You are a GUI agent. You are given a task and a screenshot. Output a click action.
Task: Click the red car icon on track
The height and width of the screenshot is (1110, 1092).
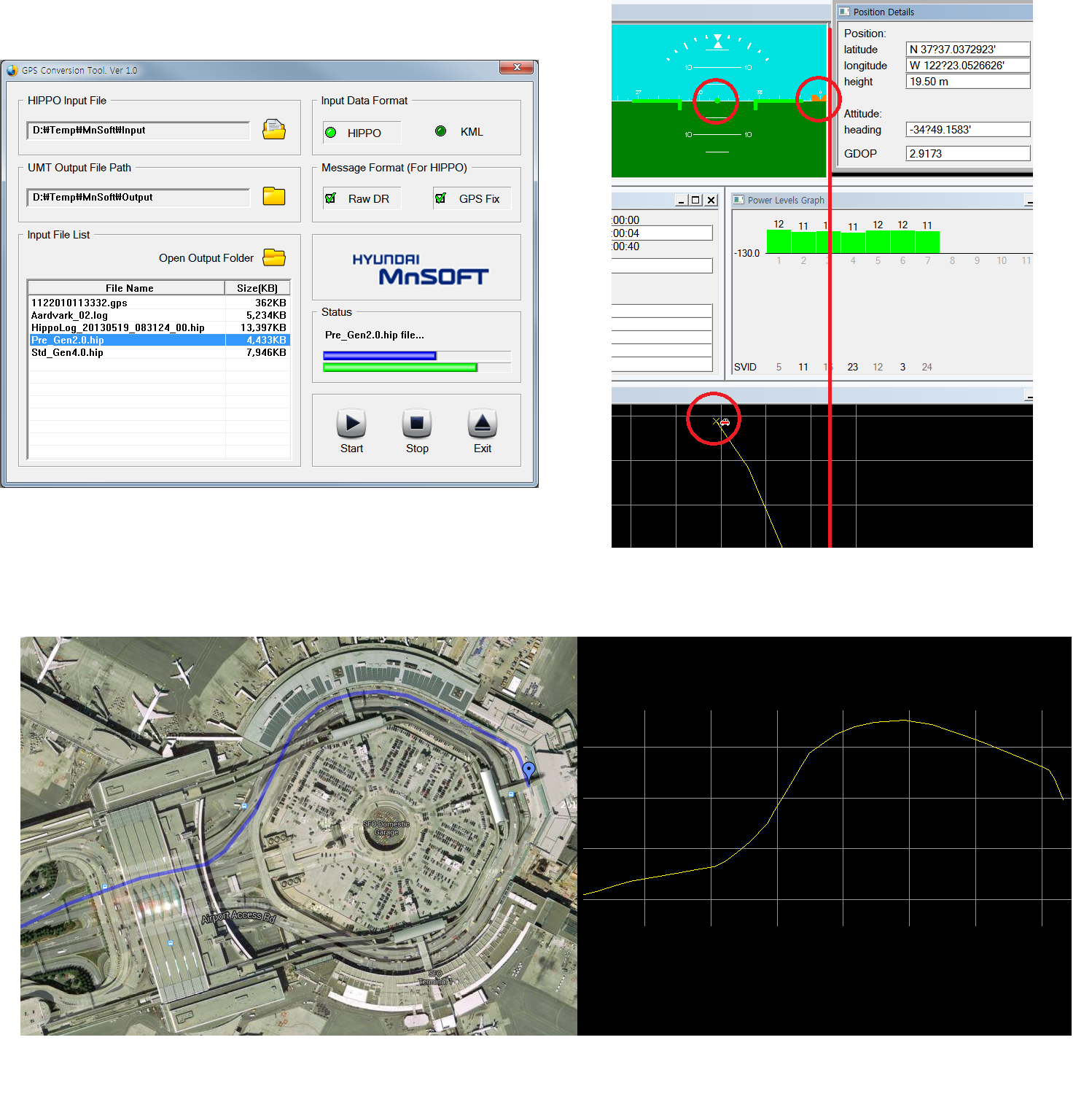[x=725, y=422]
